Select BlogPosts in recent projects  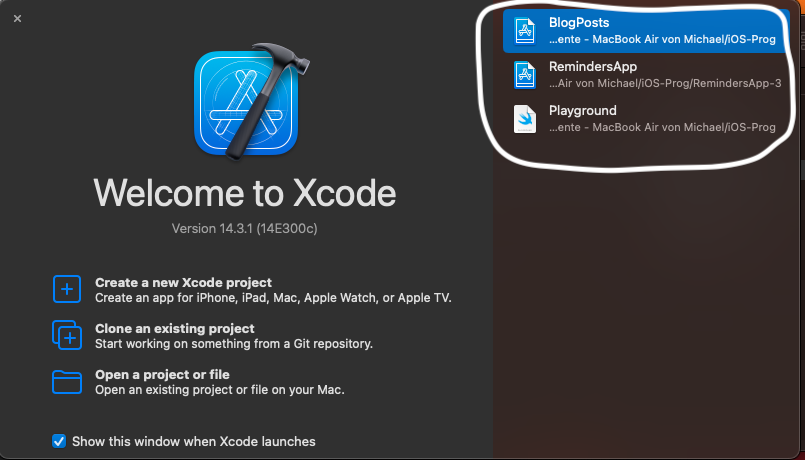[x=646, y=31]
